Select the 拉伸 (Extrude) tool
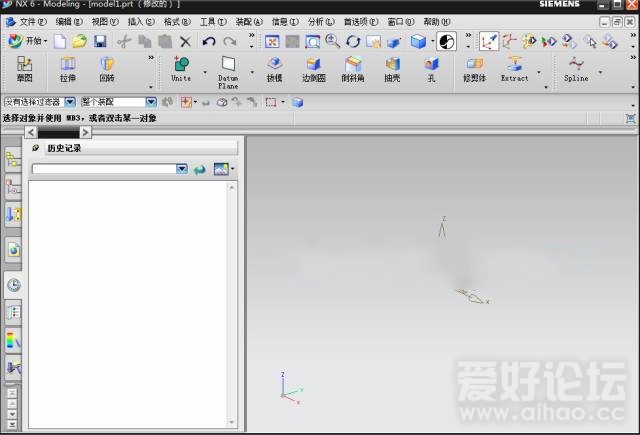Viewport: 640px width, 435px height. [x=67, y=68]
